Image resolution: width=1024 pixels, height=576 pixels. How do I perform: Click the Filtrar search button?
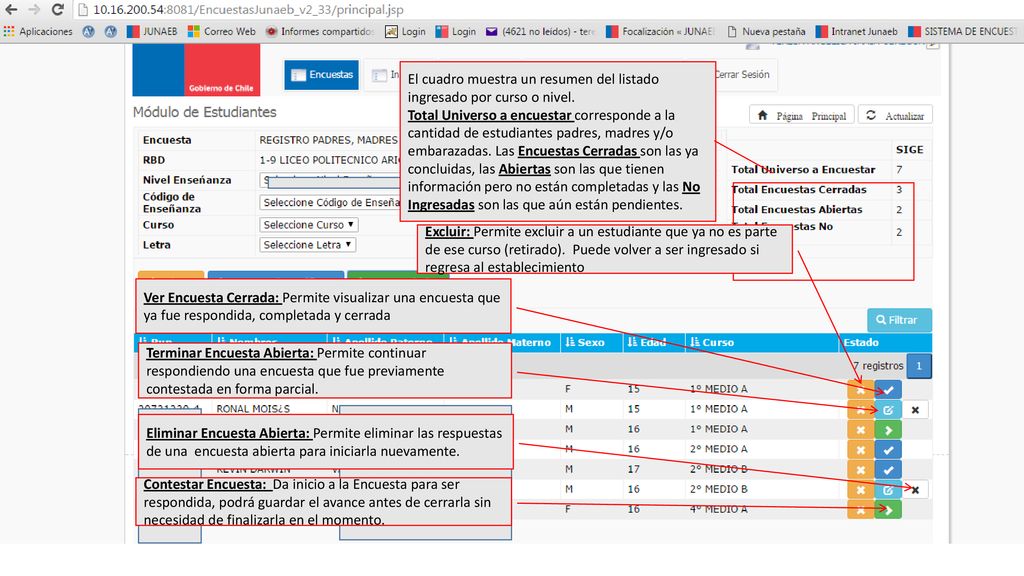click(x=899, y=320)
